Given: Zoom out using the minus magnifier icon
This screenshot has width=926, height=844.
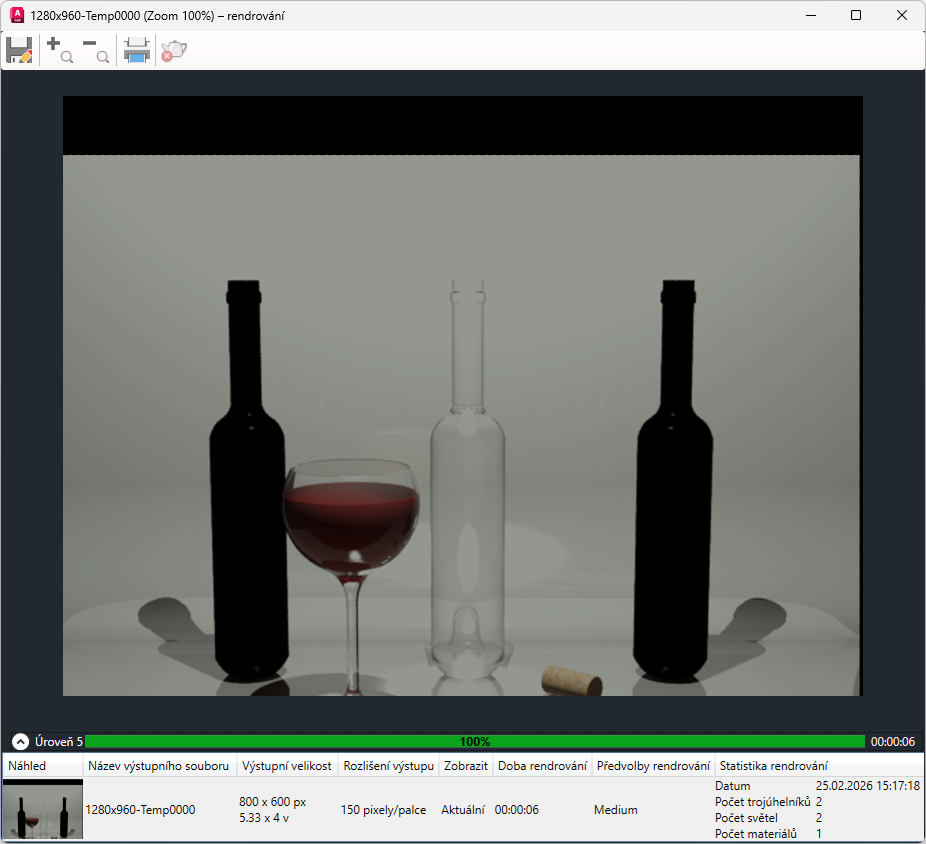Looking at the screenshot, I should [x=96, y=50].
